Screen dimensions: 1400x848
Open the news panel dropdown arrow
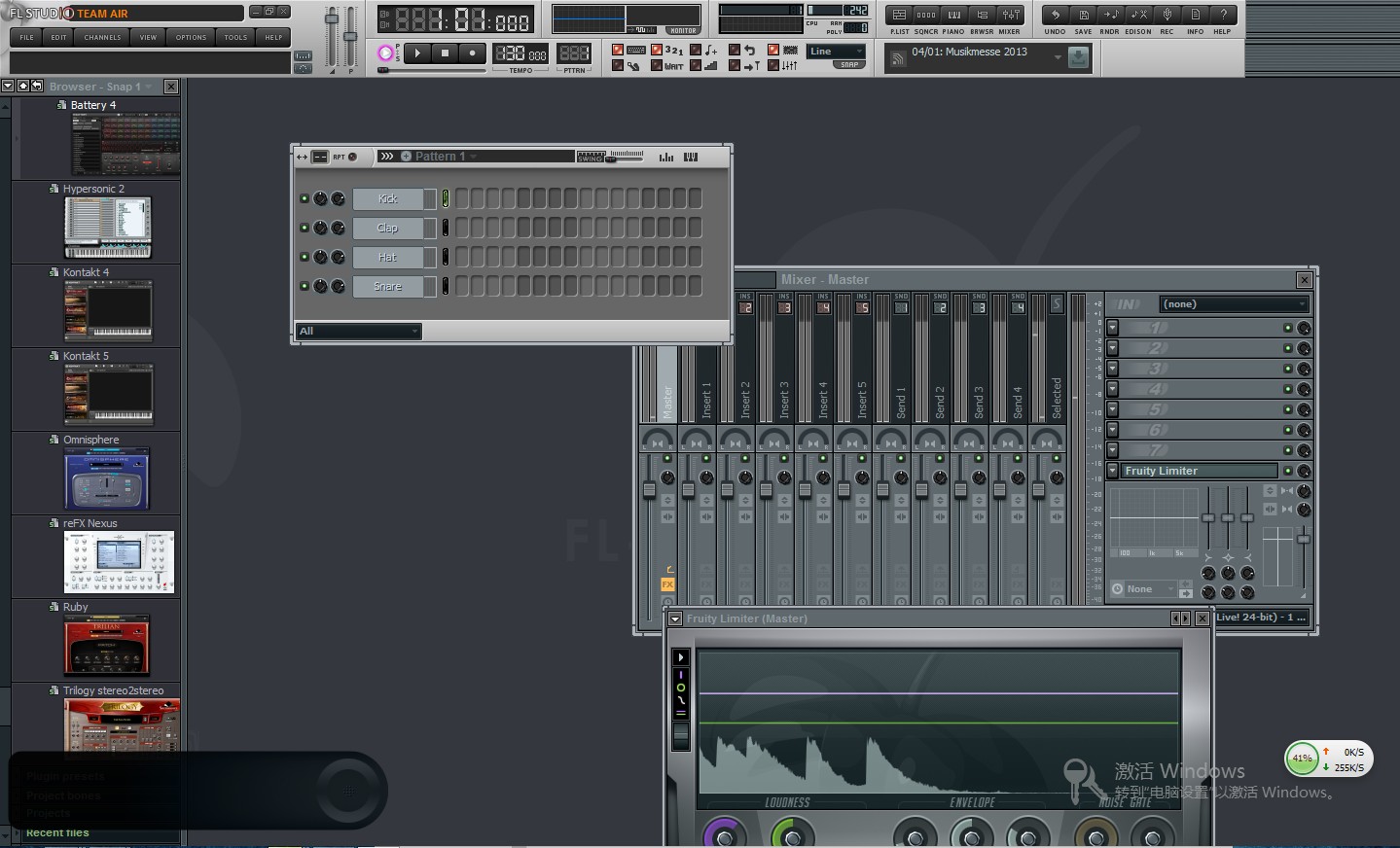1058,58
